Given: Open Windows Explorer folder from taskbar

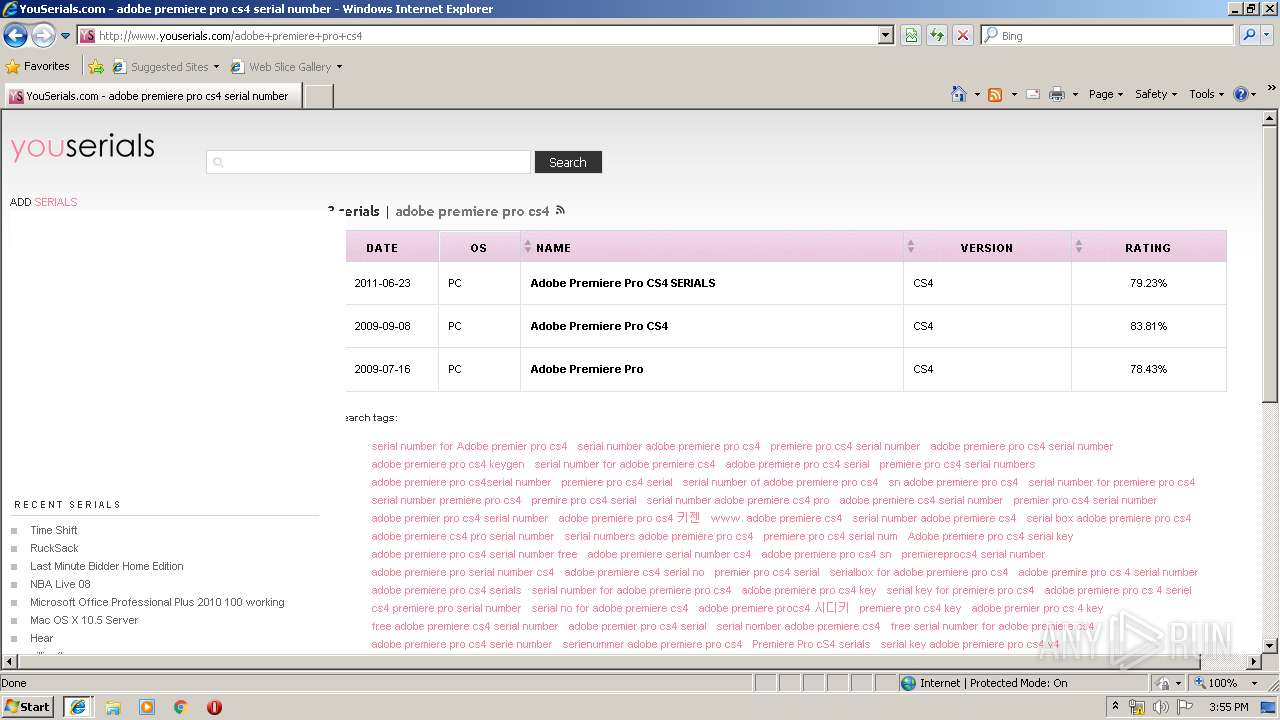Looking at the screenshot, I should coord(113,707).
